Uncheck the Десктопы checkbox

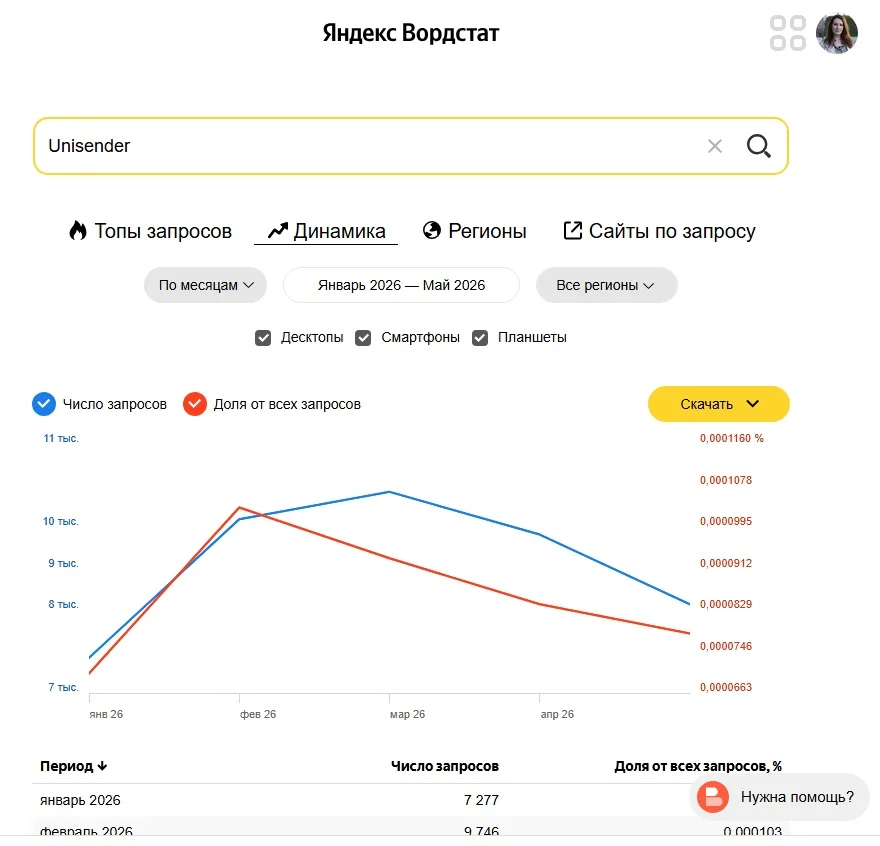263,337
